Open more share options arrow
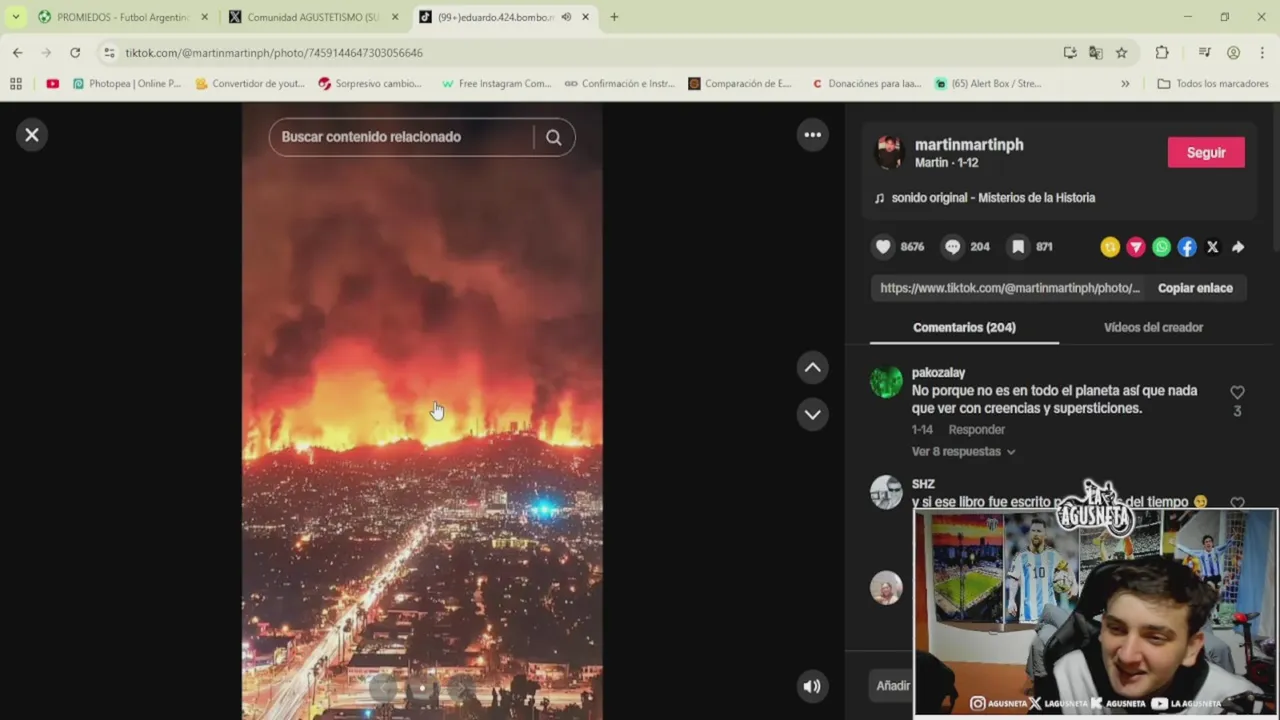 [x=1238, y=247]
